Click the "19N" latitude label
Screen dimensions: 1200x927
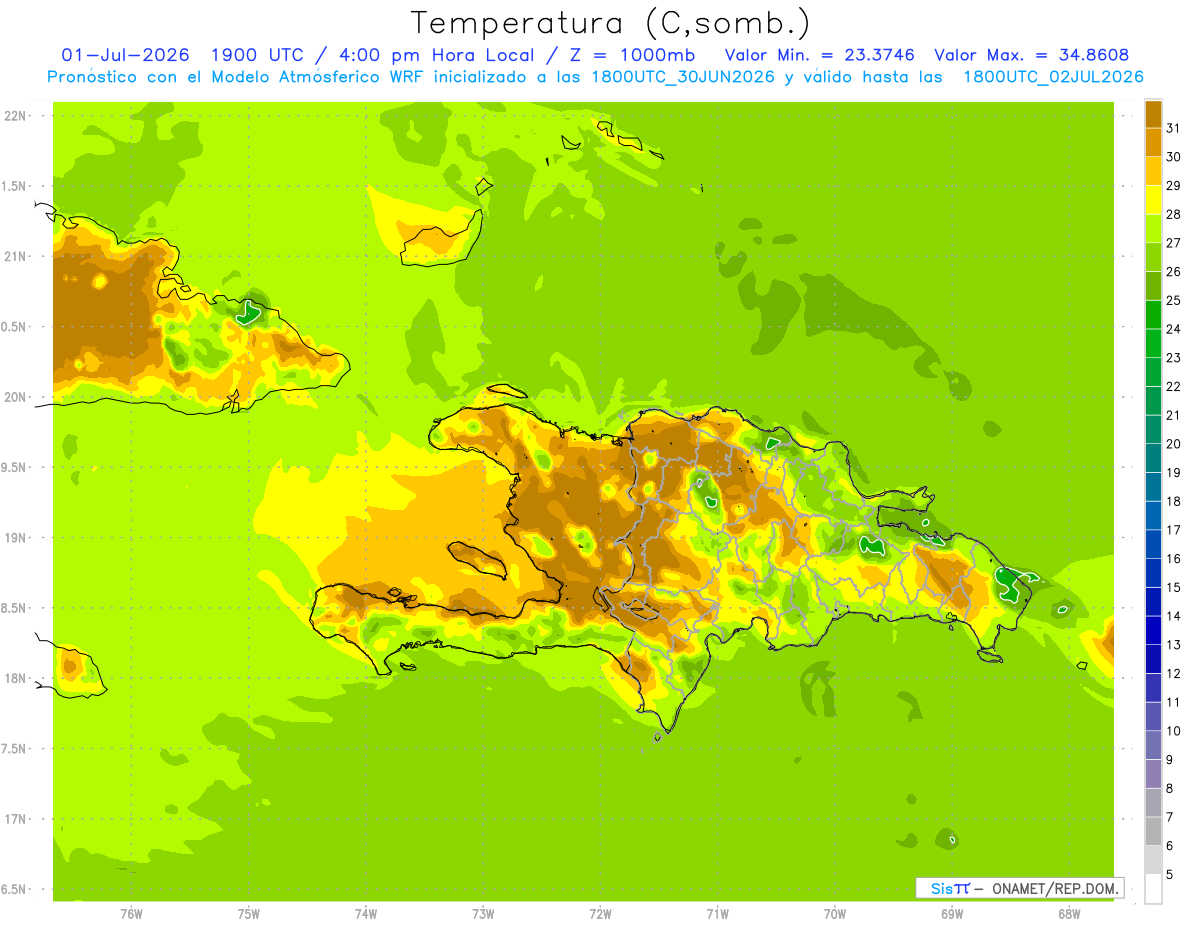coord(14,538)
